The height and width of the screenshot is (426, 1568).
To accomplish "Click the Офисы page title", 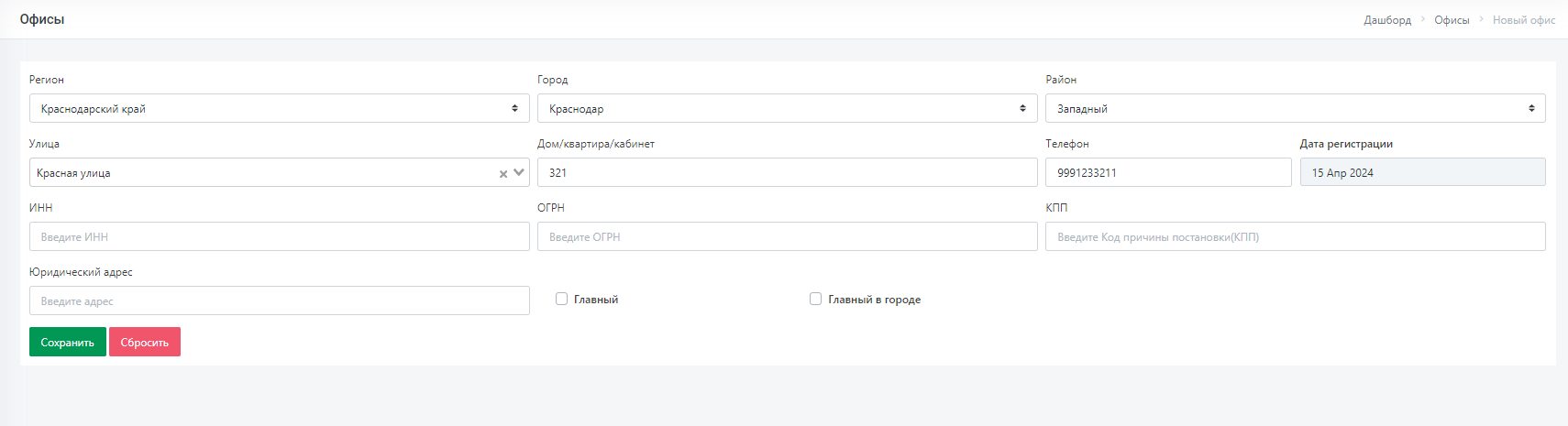I will coord(42,19).
